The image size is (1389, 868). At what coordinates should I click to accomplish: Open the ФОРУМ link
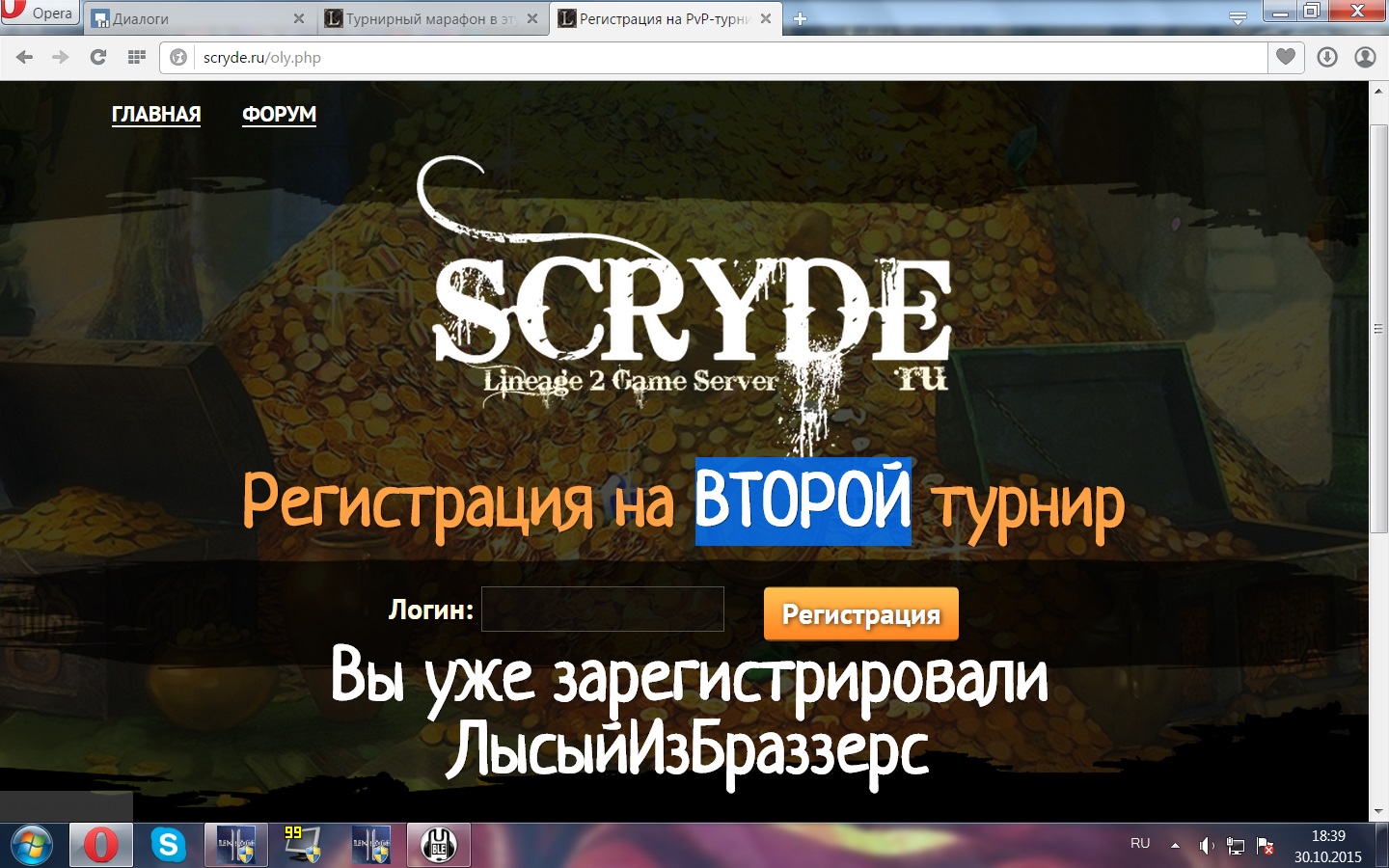coord(279,114)
